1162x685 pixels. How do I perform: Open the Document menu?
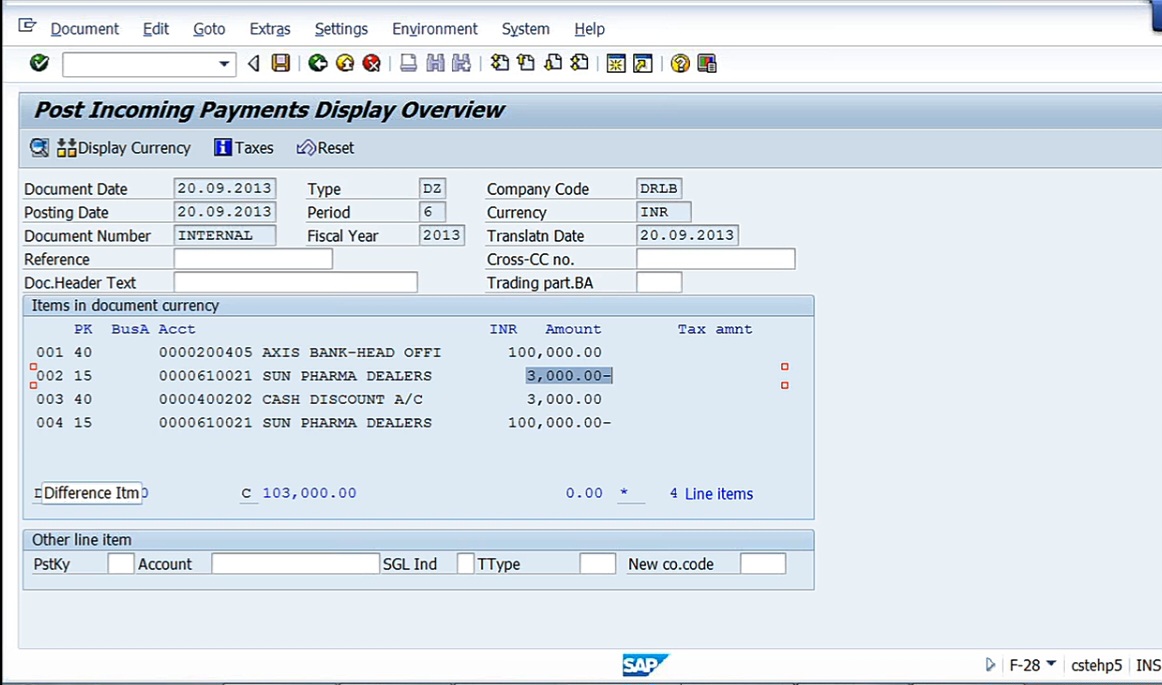click(x=84, y=29)
